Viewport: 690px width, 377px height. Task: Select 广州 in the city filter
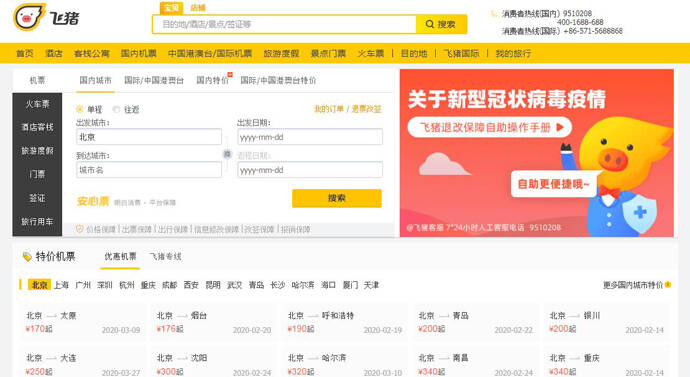pos(83,285)
